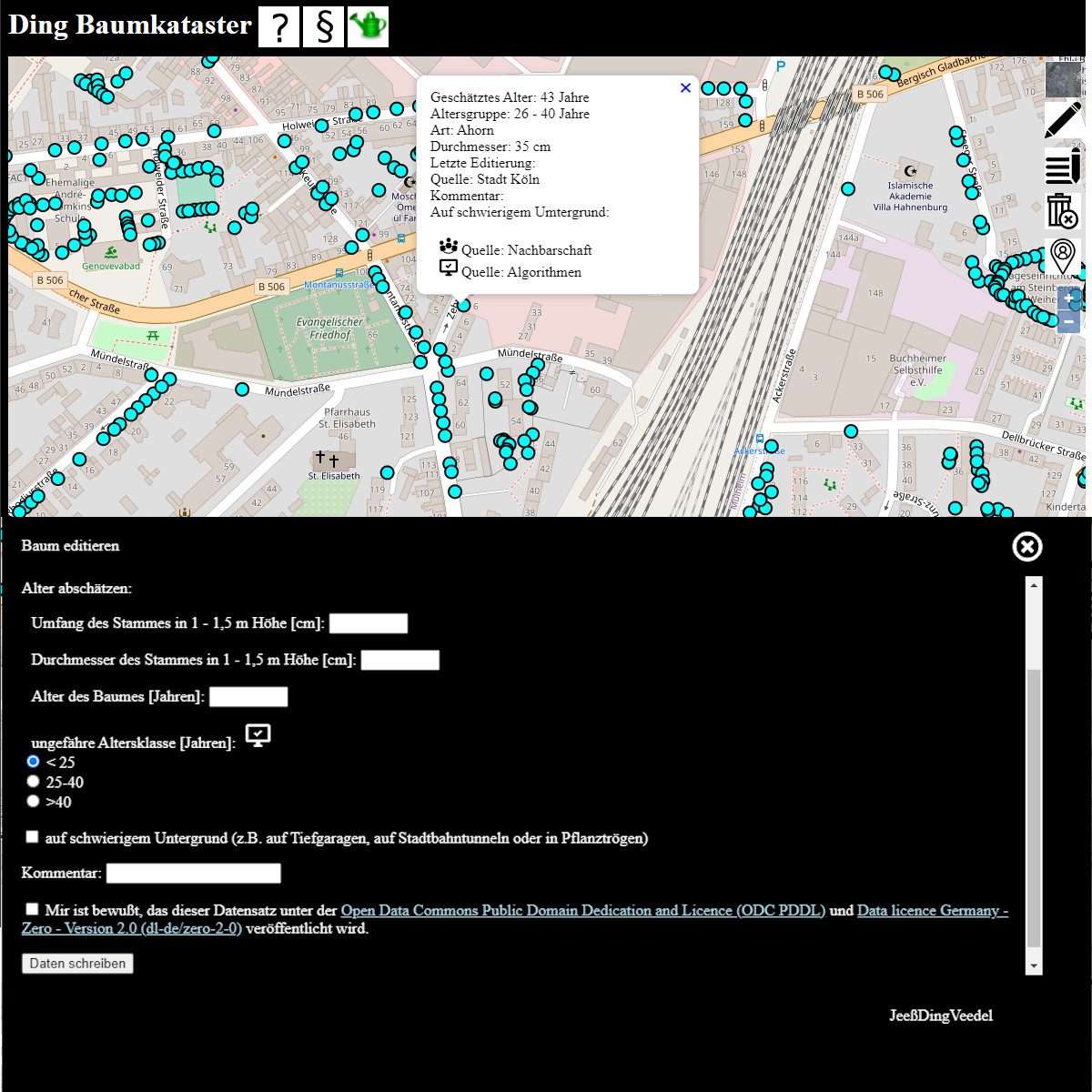Tick the licence acknowledgement checkbox

tap(33, 909)
